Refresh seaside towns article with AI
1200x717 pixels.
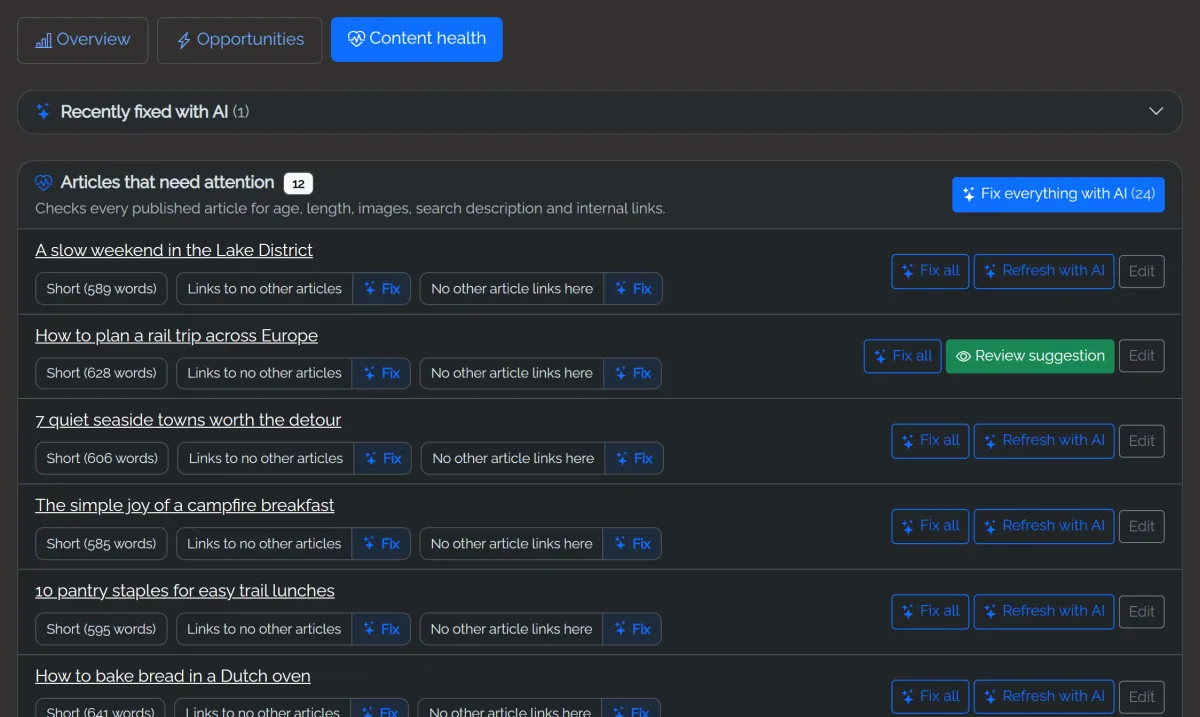coord(1044,441)
